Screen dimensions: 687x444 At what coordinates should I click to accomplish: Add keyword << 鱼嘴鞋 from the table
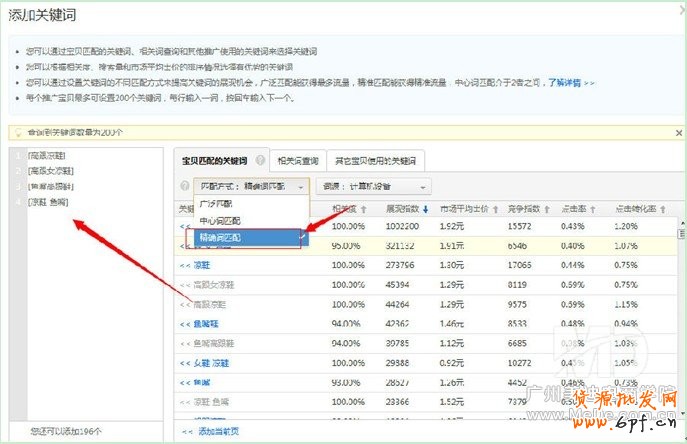[199, 324]
